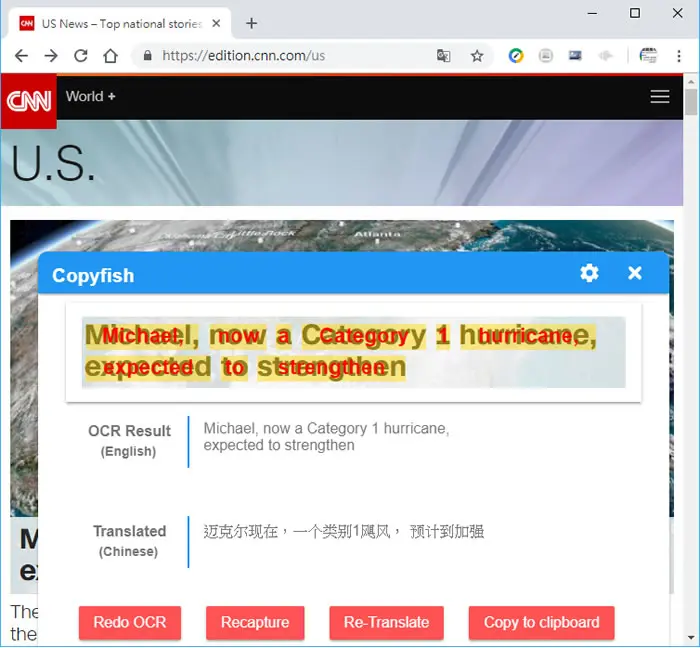Click the Re-Translate button

point(386,622)
